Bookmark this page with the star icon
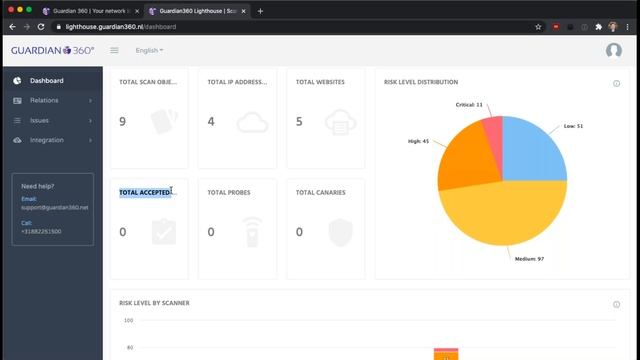 click(538, 27)
